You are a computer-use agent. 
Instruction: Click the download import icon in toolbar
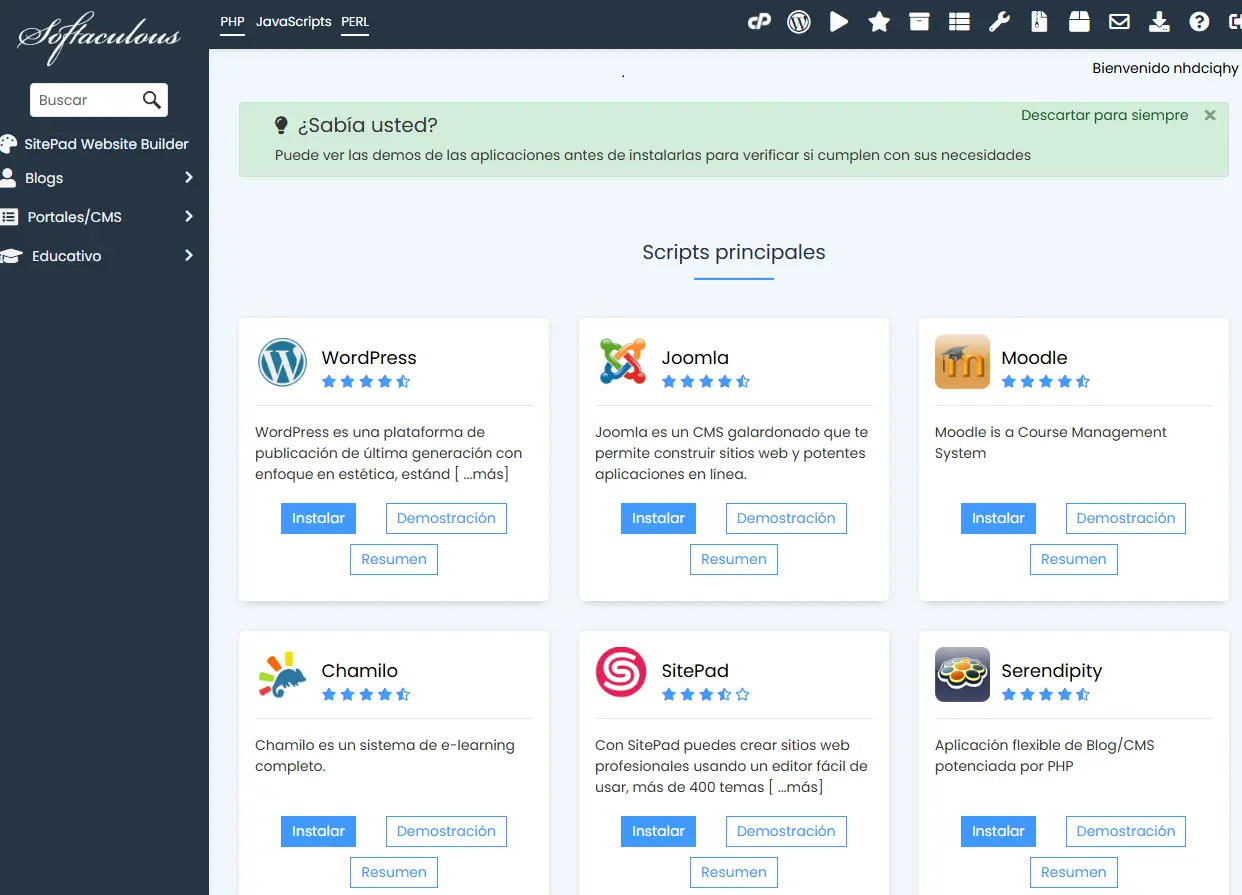tap(1159, 21)
